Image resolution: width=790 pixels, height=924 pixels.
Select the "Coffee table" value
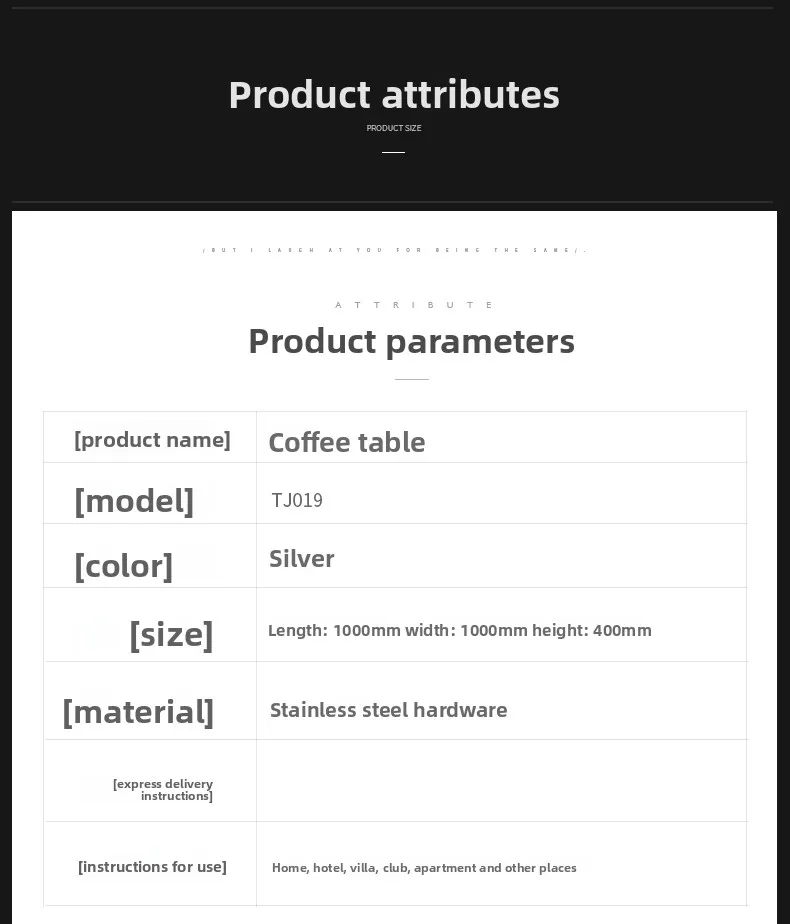(x=347, y=442)
